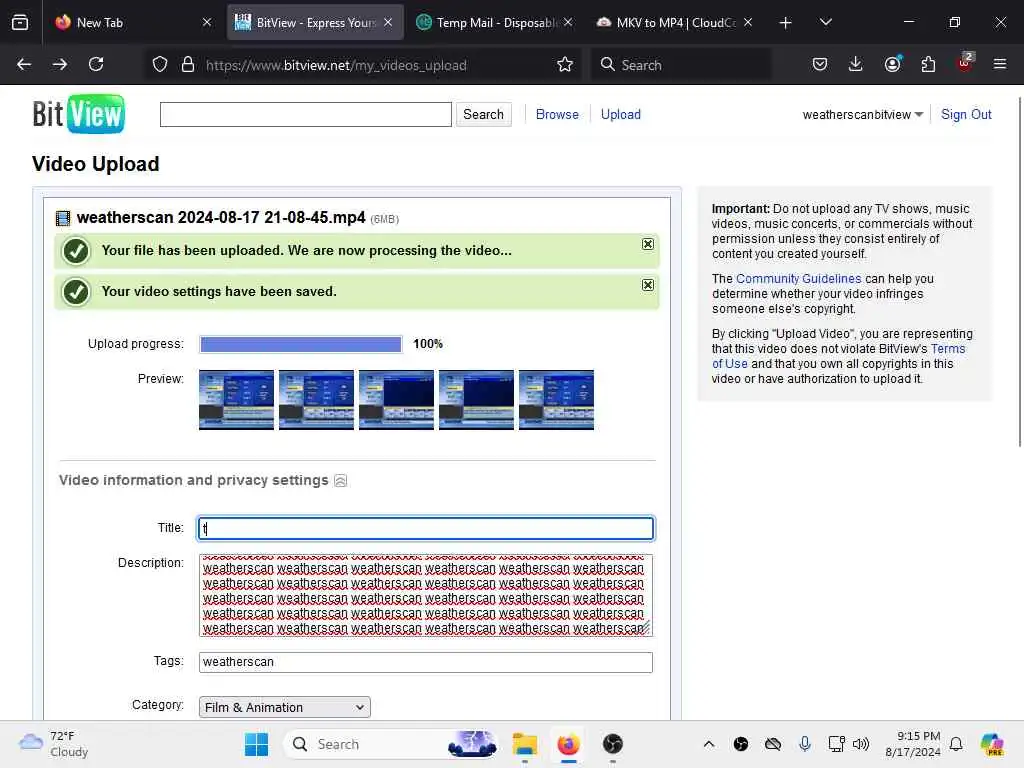This screenshot has height=768, width=1024.
Task: Select the fifth preview thumbnail
Action: point(556,400)
